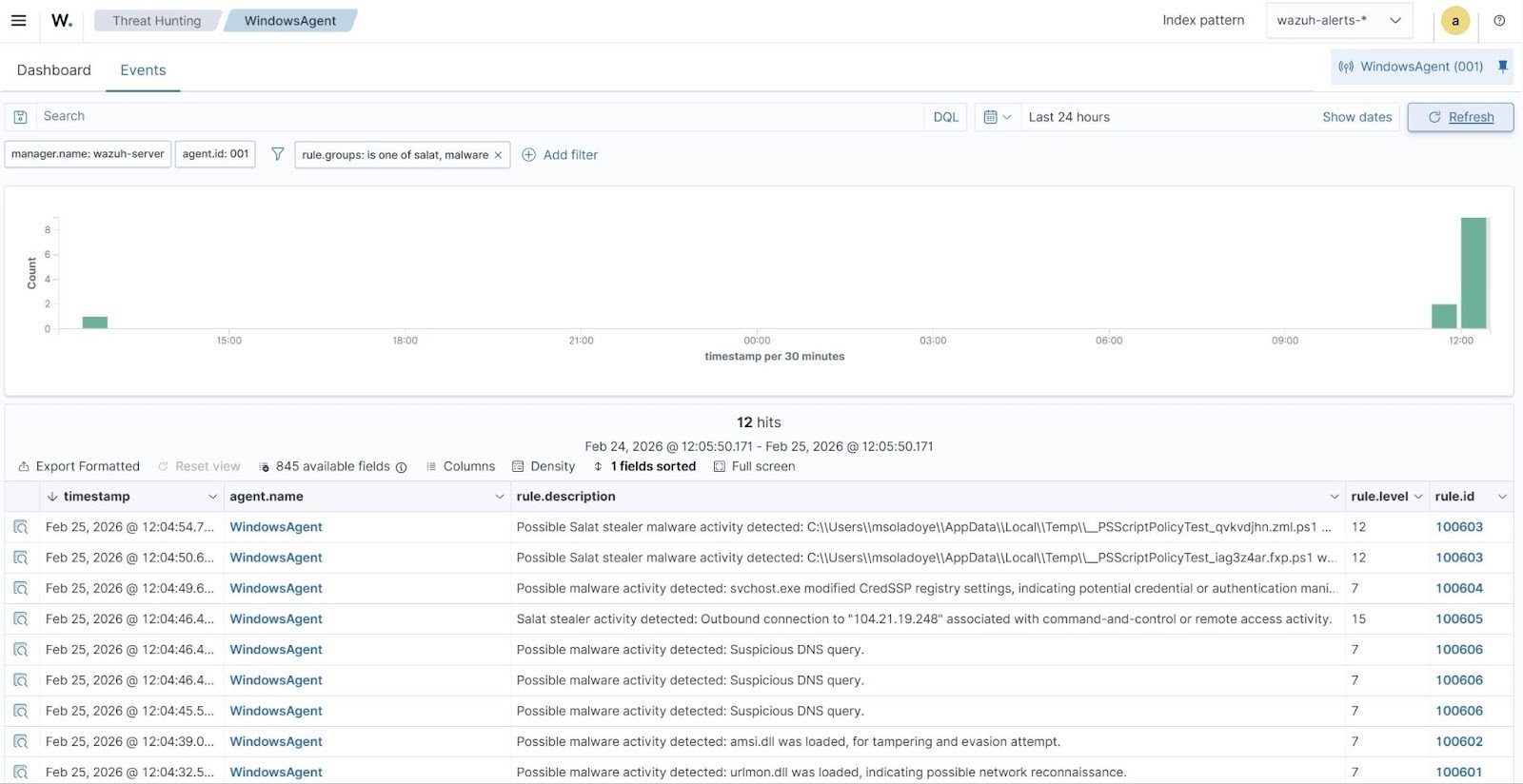Switch to the Dashboard tab

click(54, 70)
